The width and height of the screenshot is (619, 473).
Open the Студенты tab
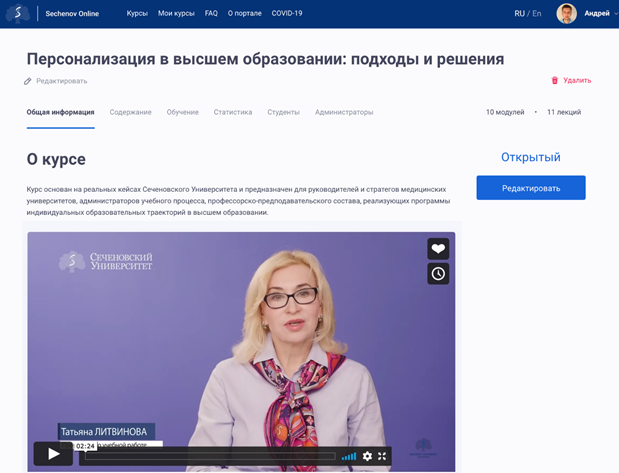(x=283, y=112)
